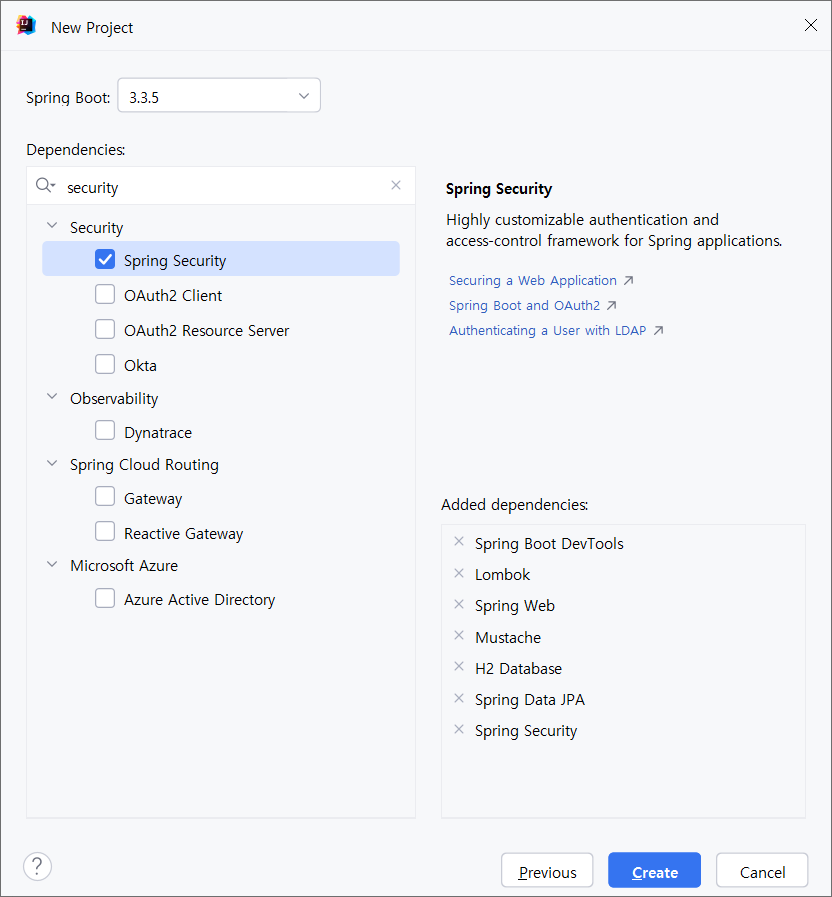Click the Cancel button
The image size is (832, 897).
point(762,870)
